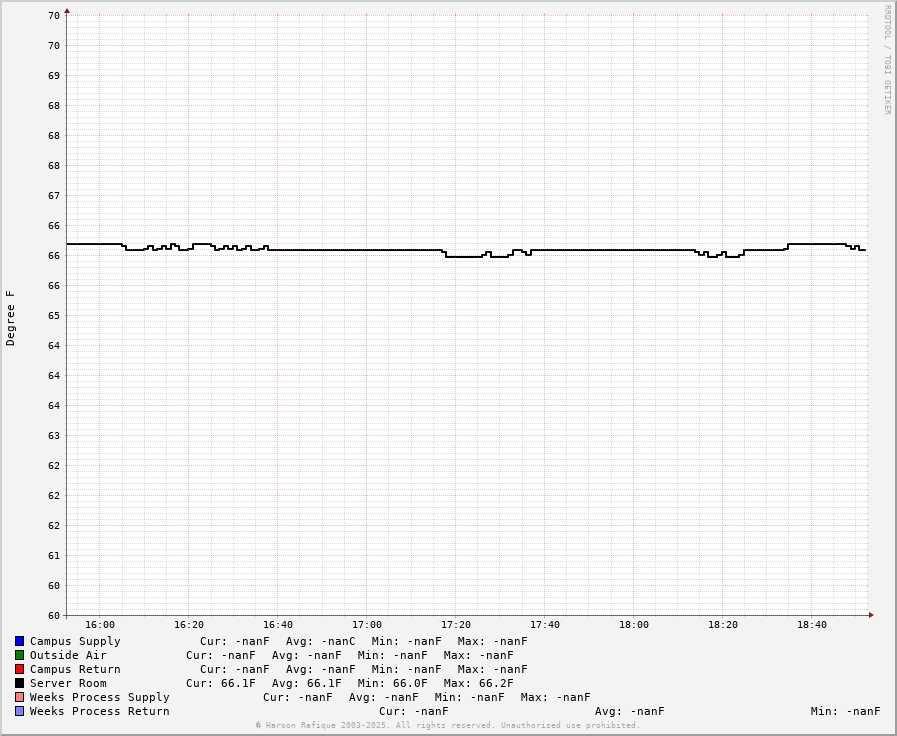Click the 17:00 time axis label

coord(367,625)
